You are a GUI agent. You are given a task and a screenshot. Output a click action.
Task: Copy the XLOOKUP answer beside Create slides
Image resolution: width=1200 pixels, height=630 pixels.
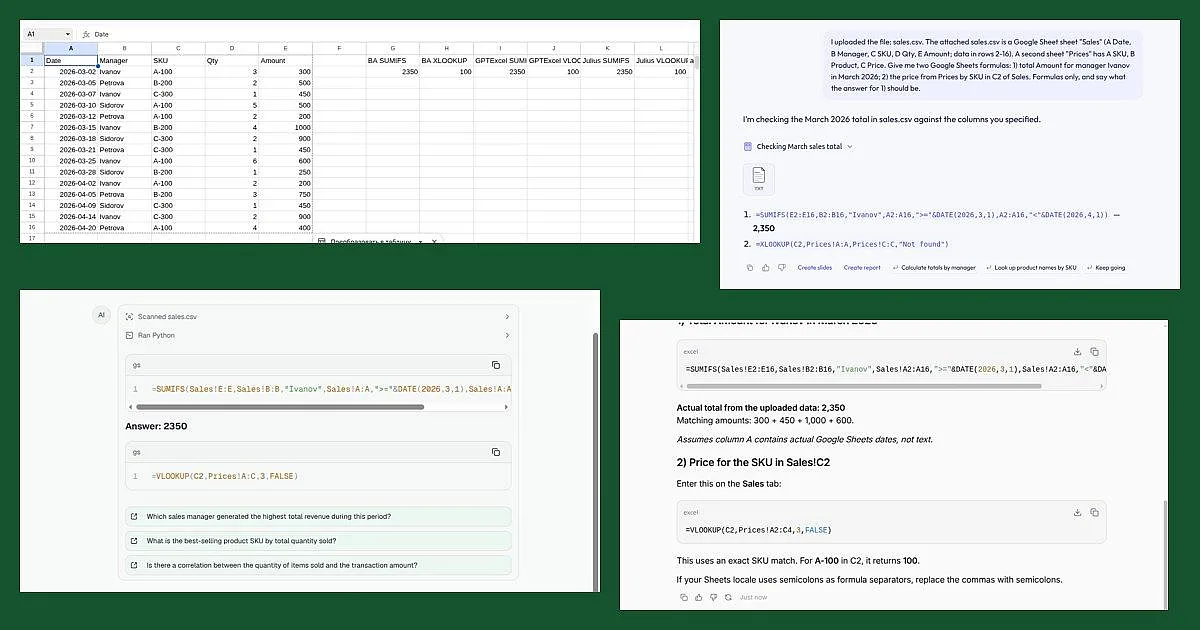[750, 268]
